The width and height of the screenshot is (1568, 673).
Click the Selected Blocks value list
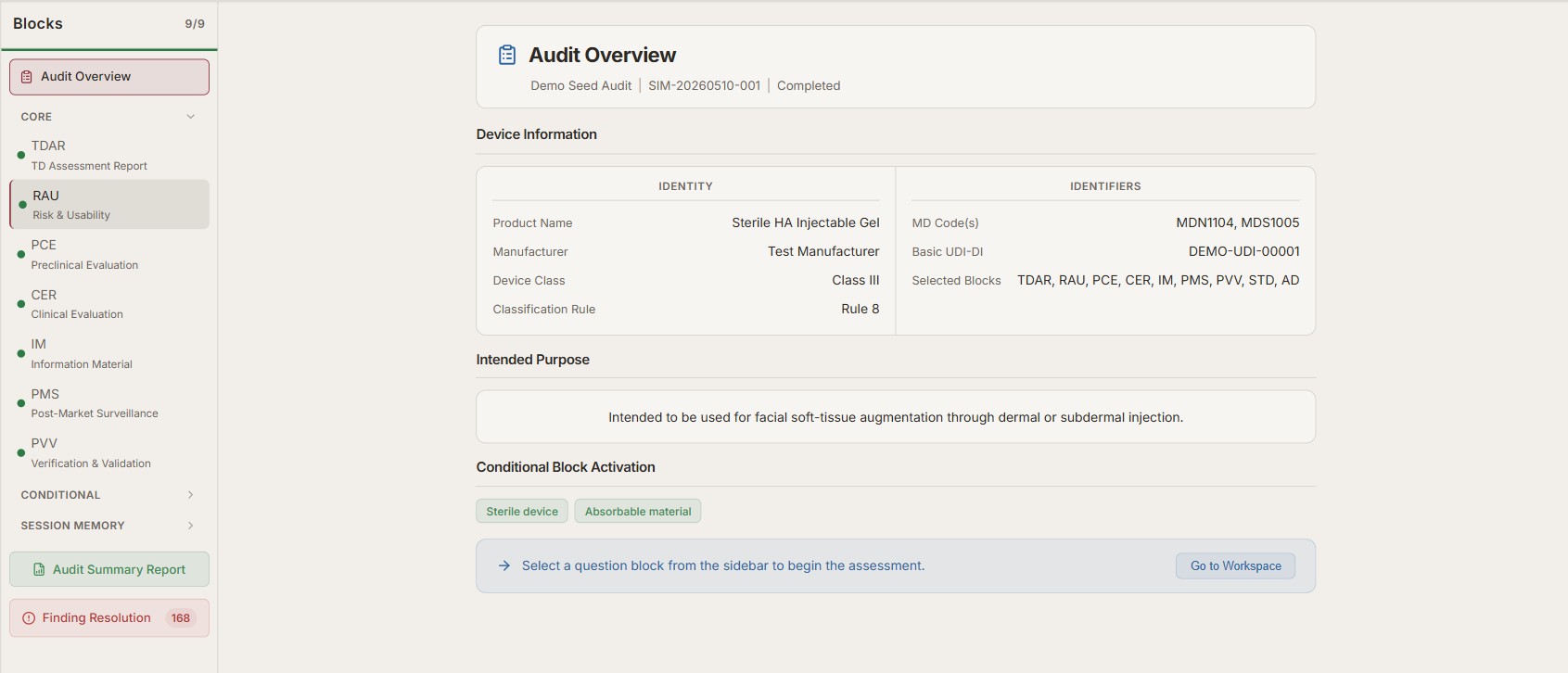coord(1158,280)
